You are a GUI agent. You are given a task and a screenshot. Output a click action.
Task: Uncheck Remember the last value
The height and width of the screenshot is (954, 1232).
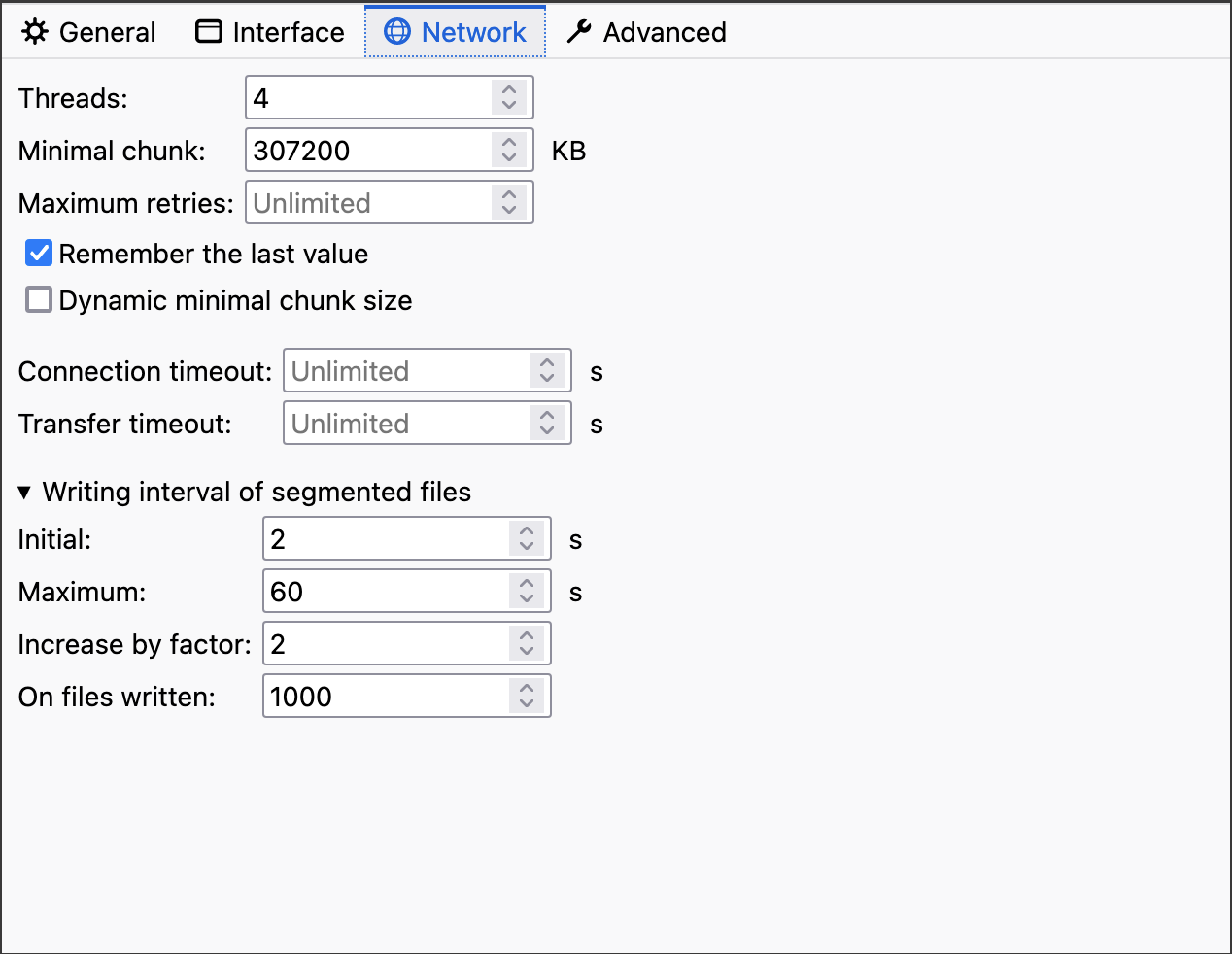39,254
